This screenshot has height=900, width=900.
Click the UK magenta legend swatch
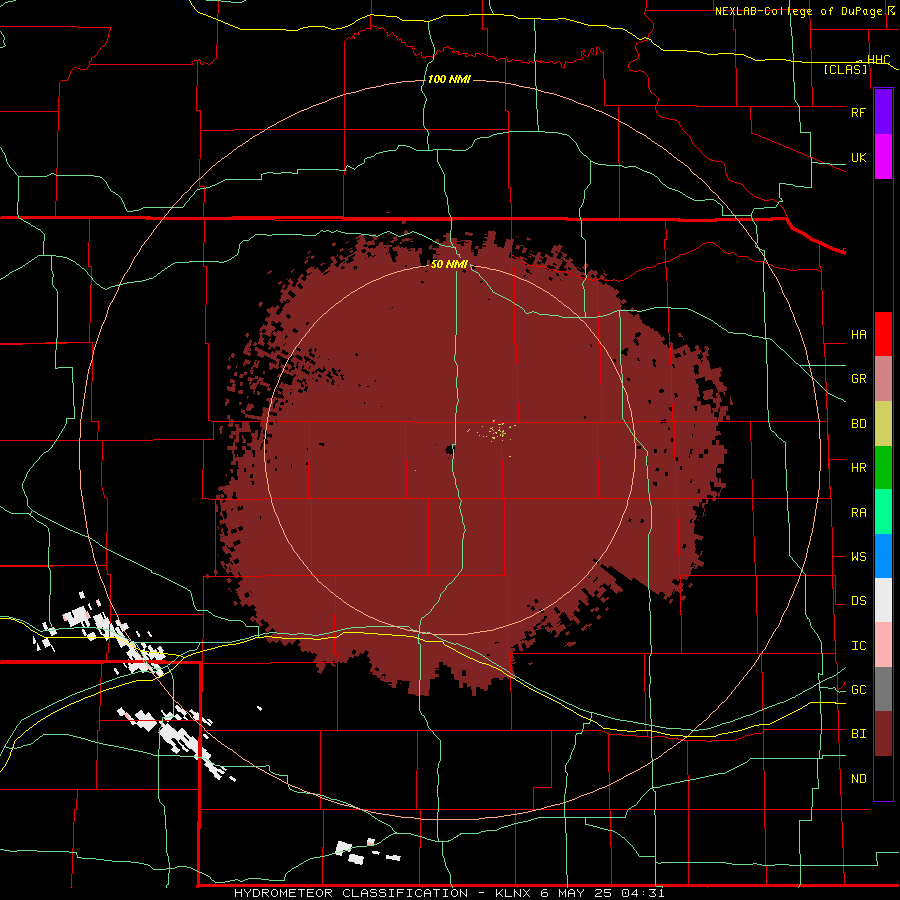pos(883,157)
